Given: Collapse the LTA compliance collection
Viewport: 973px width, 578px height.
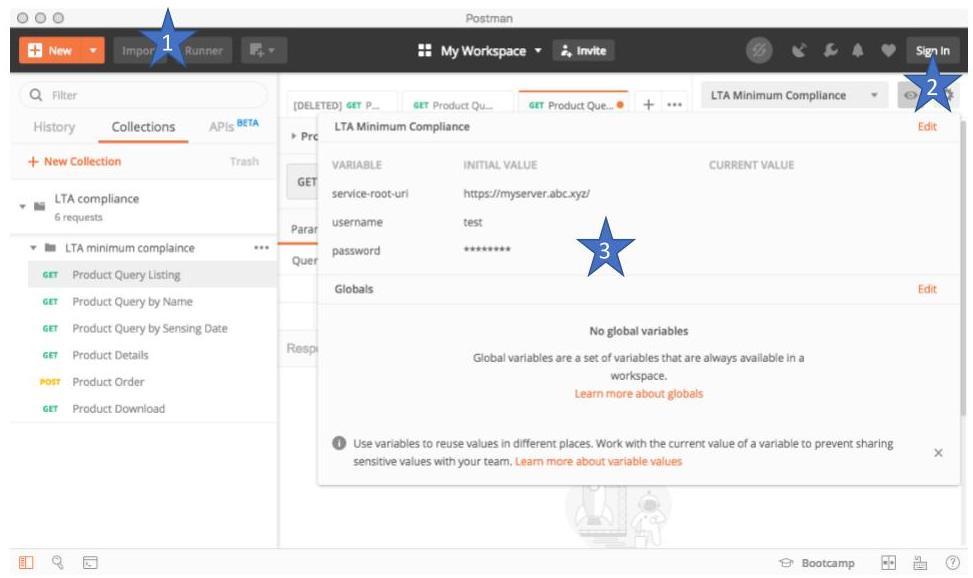Looking at the screenshot, I should (22, 206).
